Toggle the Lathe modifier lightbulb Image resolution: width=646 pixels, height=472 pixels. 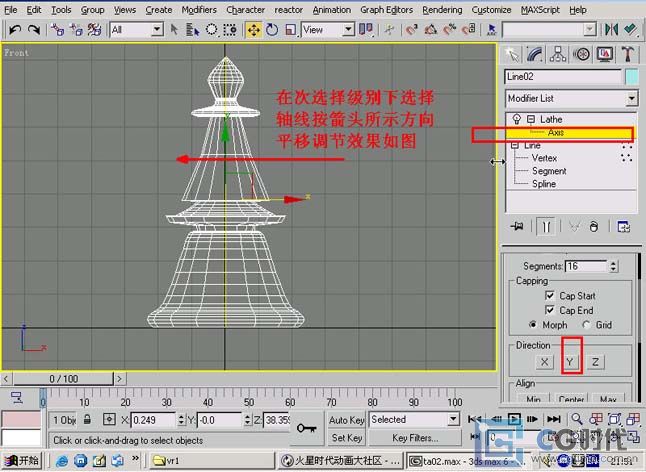[x=516, y=119]
